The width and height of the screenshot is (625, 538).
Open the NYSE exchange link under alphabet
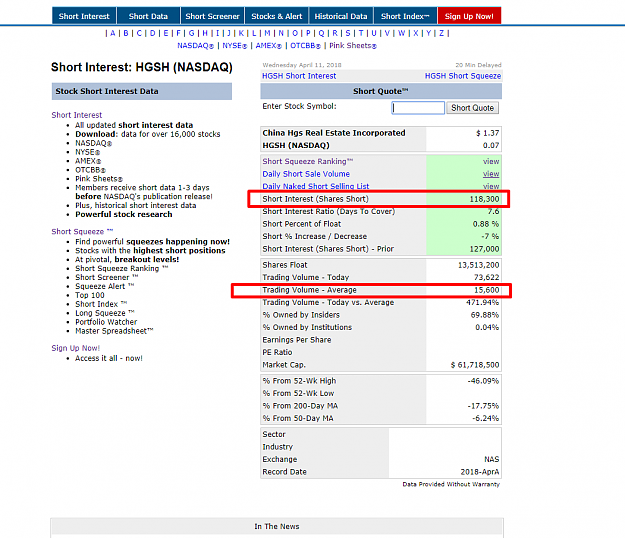tap(234, 46)
